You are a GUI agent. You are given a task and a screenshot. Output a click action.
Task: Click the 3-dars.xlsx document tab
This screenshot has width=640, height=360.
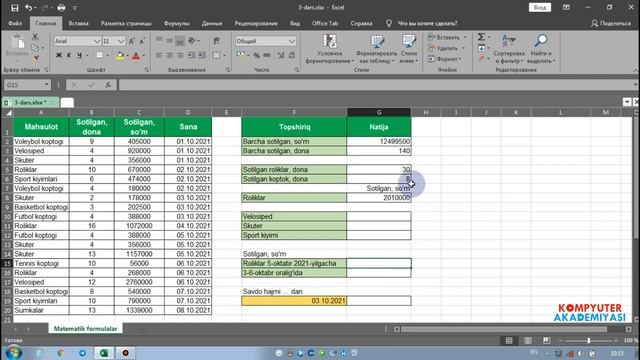coord(30,102)
